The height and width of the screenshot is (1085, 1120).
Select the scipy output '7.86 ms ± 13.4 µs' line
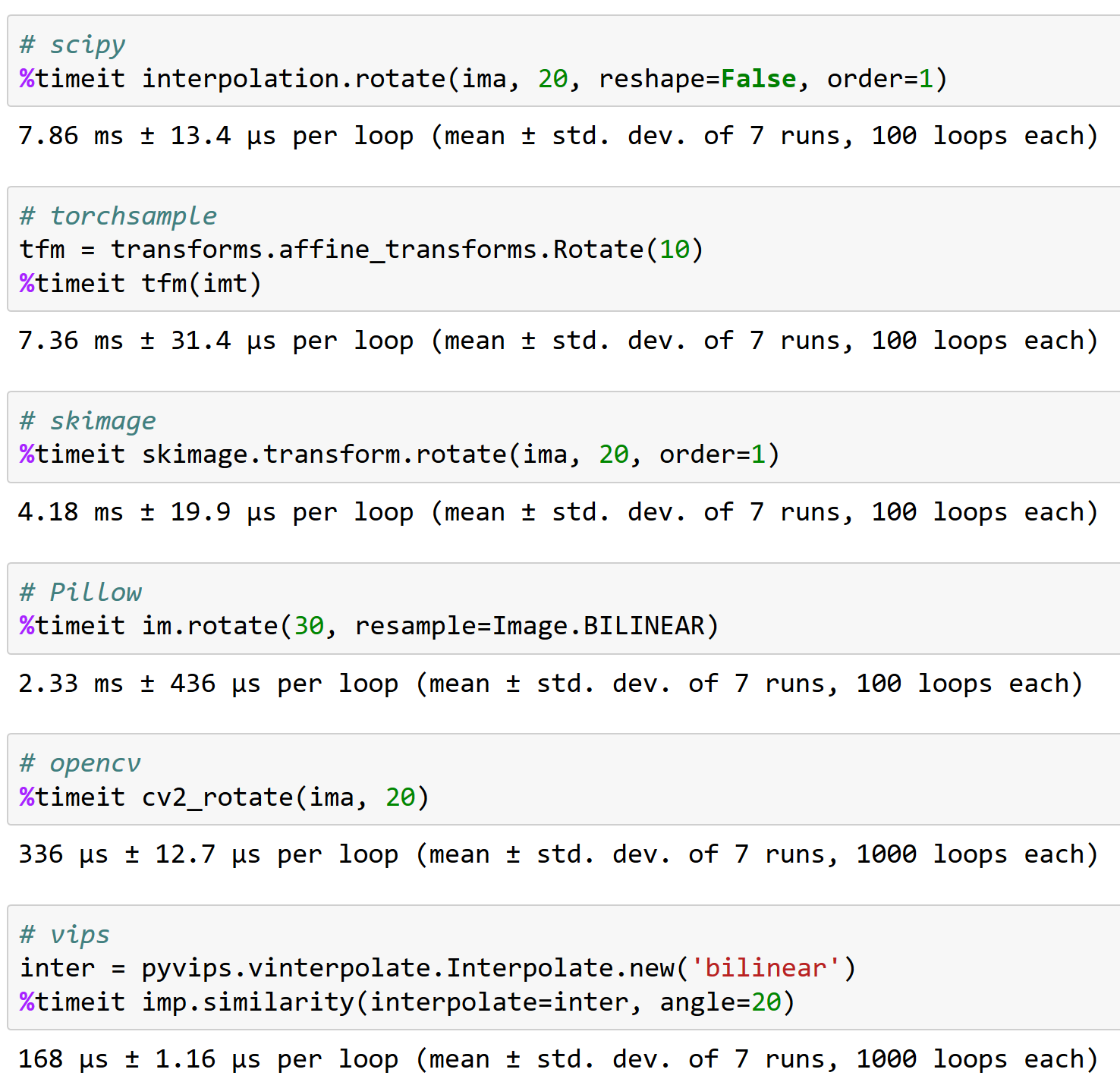558,136
